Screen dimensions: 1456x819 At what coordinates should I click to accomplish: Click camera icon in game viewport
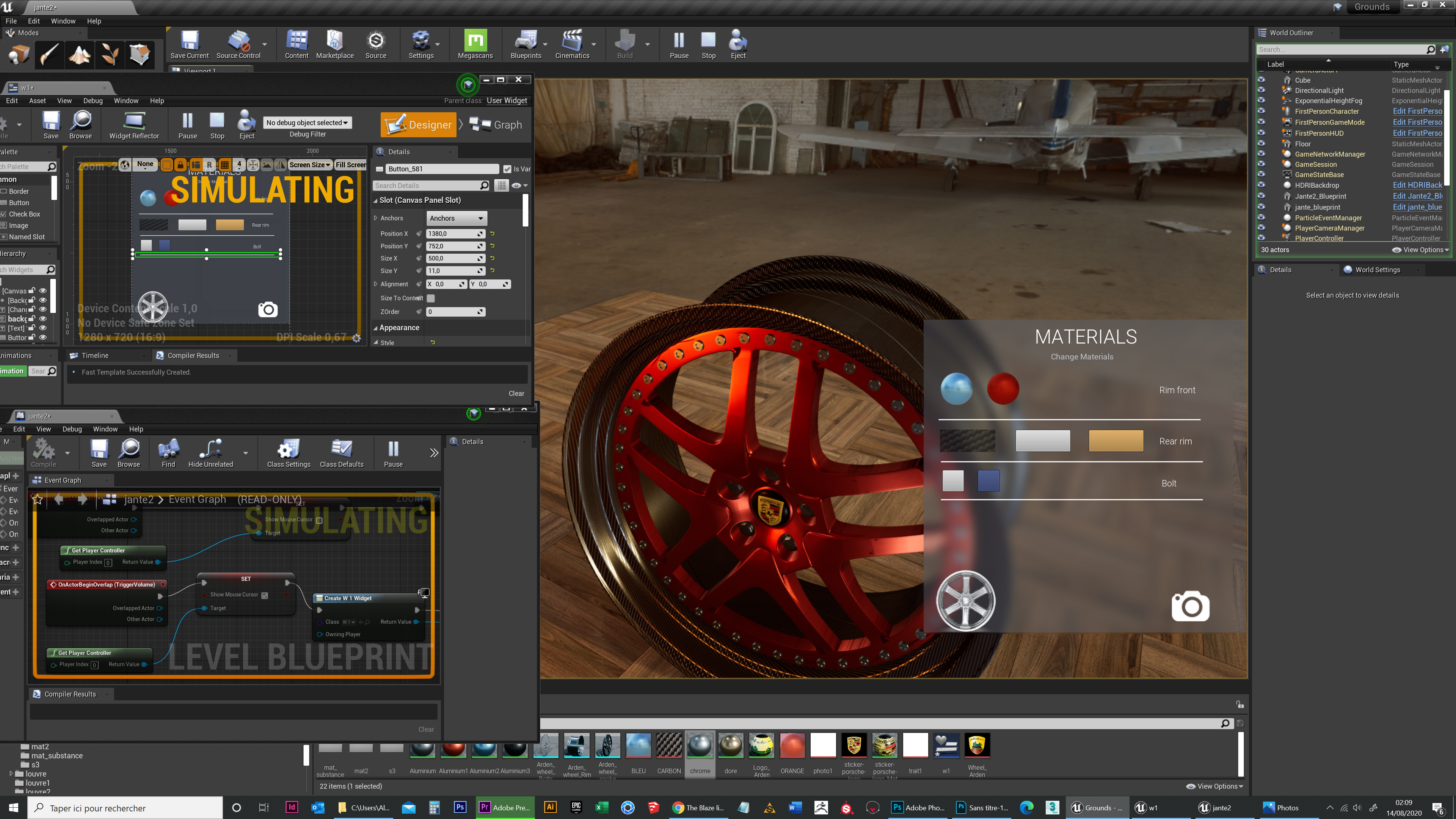point(1190,606)
